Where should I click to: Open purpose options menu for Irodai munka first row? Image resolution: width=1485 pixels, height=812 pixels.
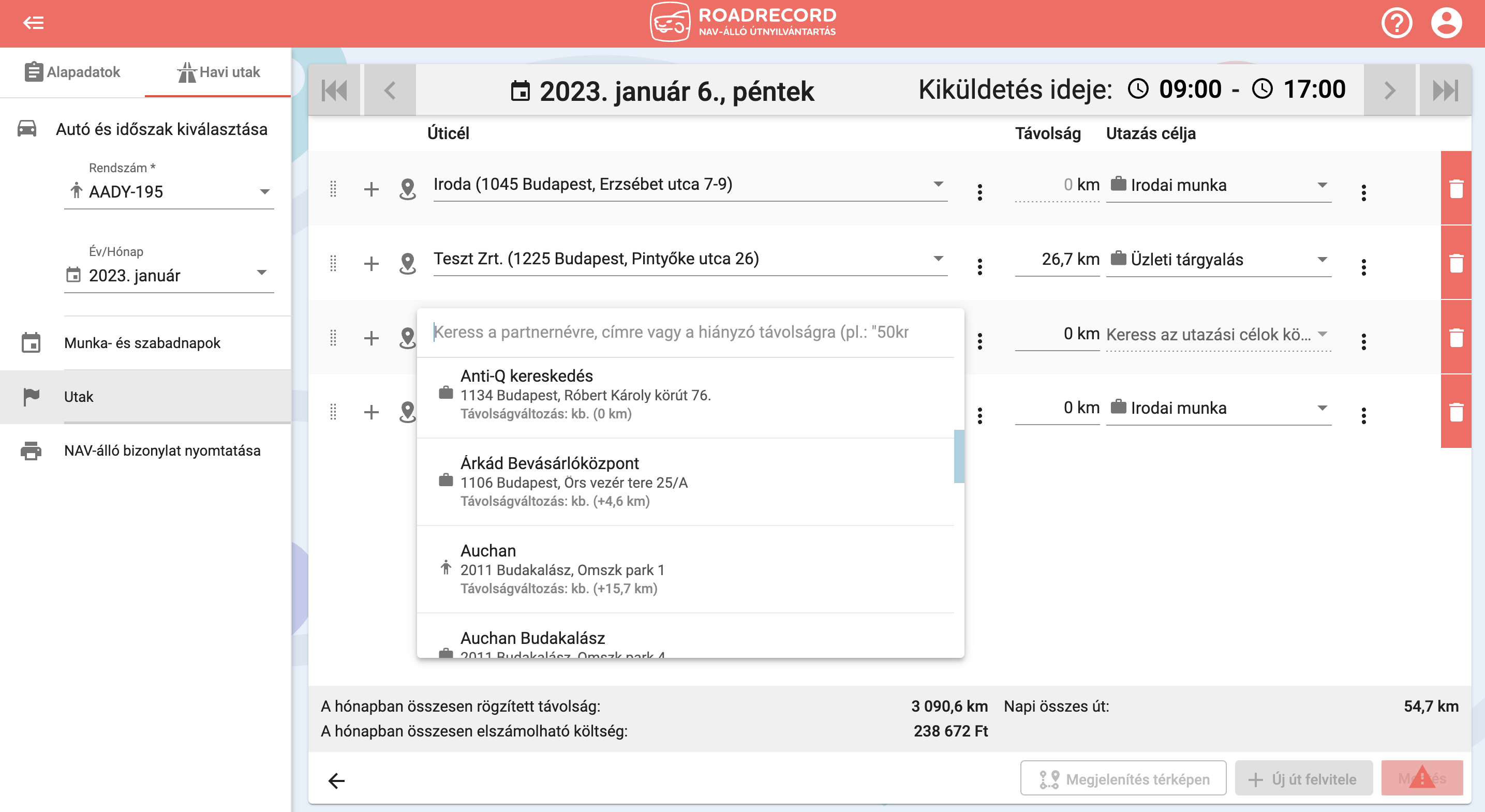tap(1363, 192)
